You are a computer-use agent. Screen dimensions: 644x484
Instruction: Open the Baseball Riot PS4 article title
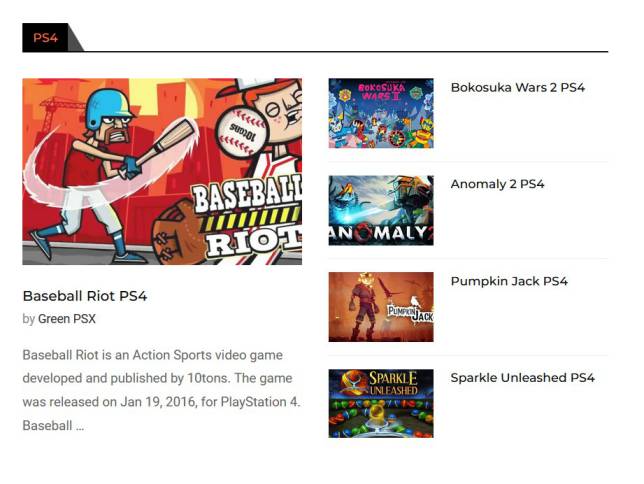[85, 296]
